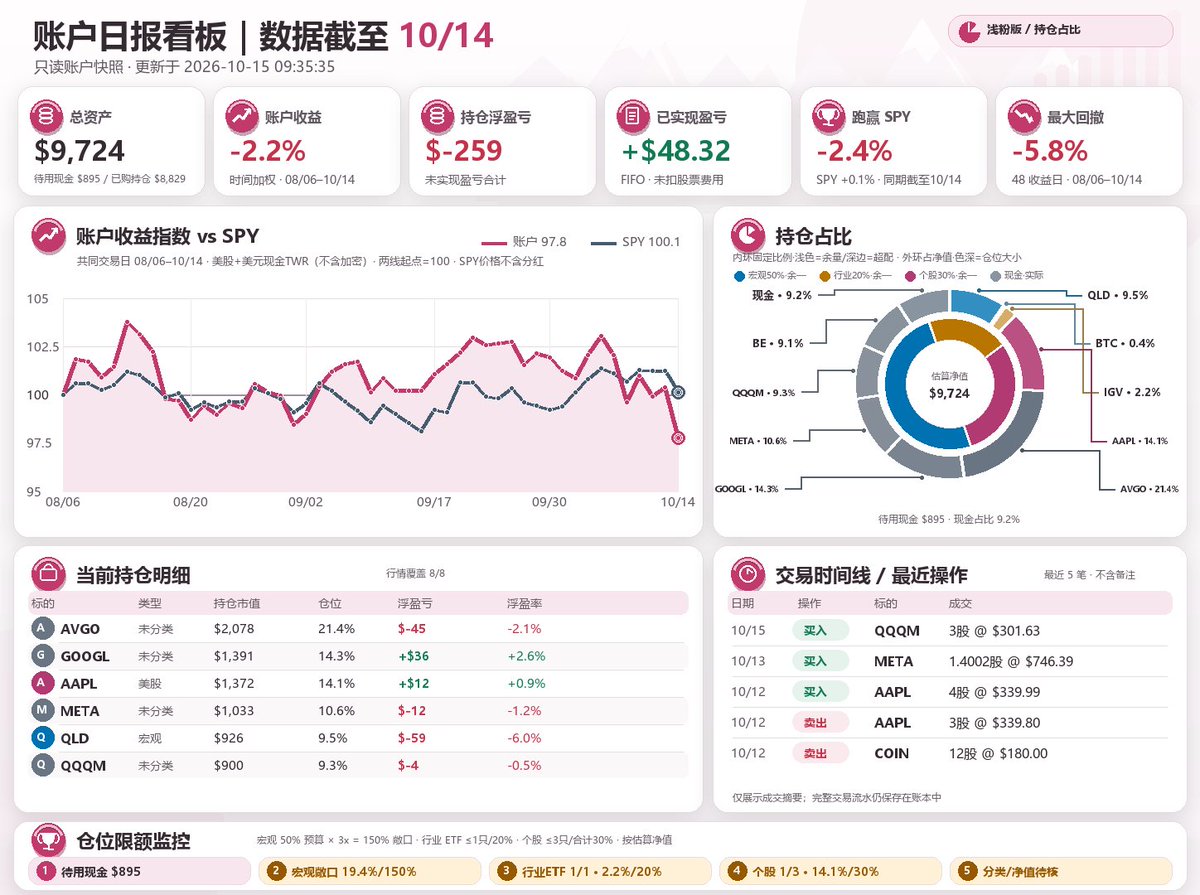
Task: Click the 3股 @ $301.63 trade detail
Action: coord(994,631)
